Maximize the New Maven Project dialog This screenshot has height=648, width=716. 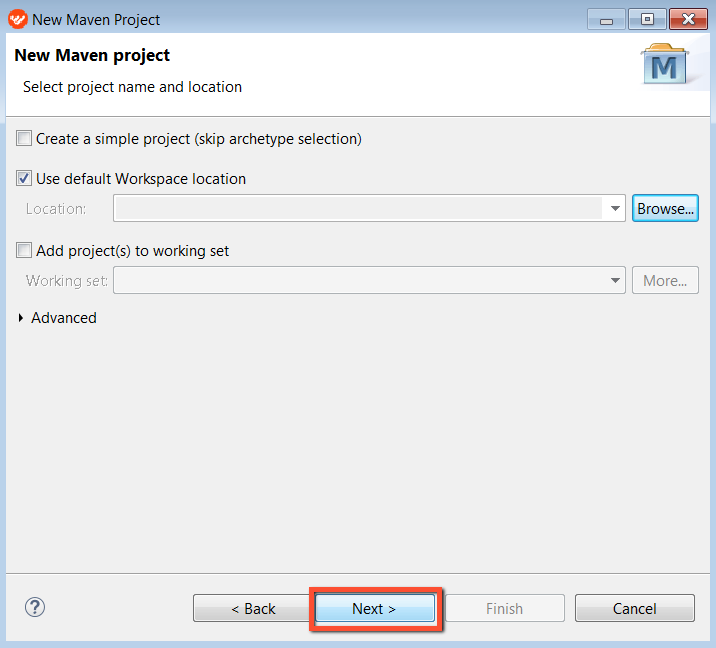point(647,20)
